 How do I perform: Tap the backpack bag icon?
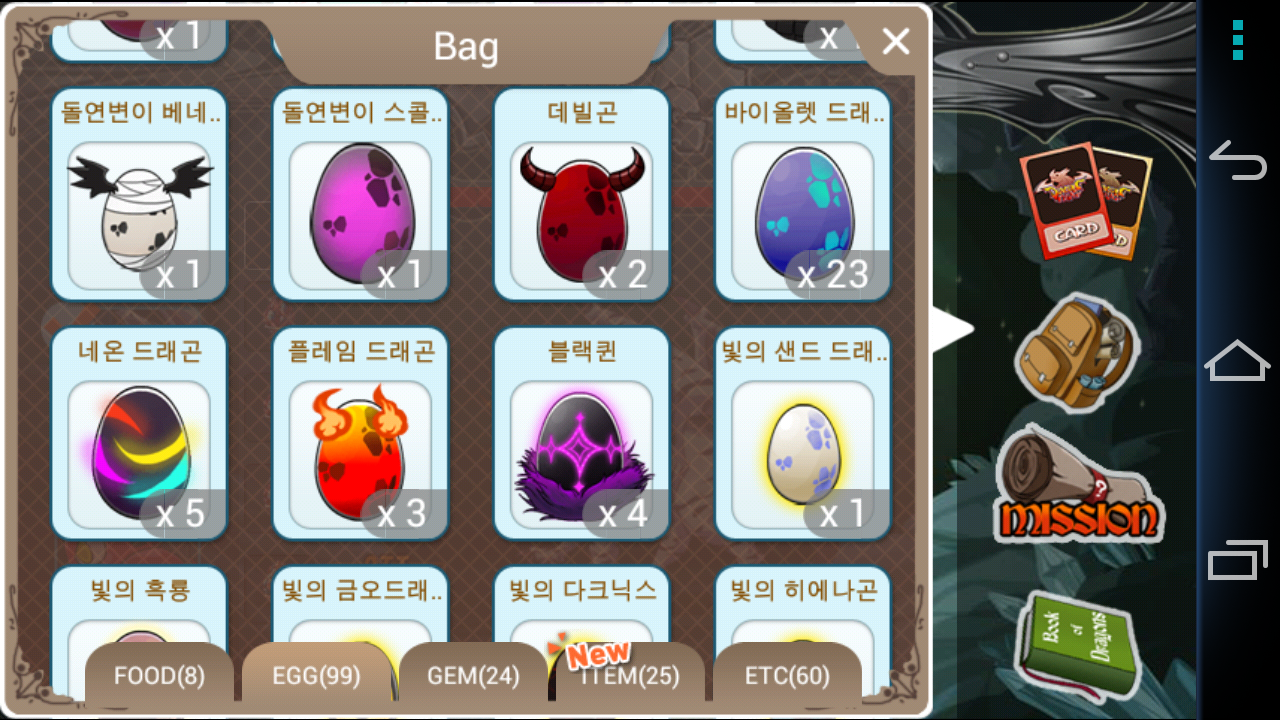point(1075,352)
